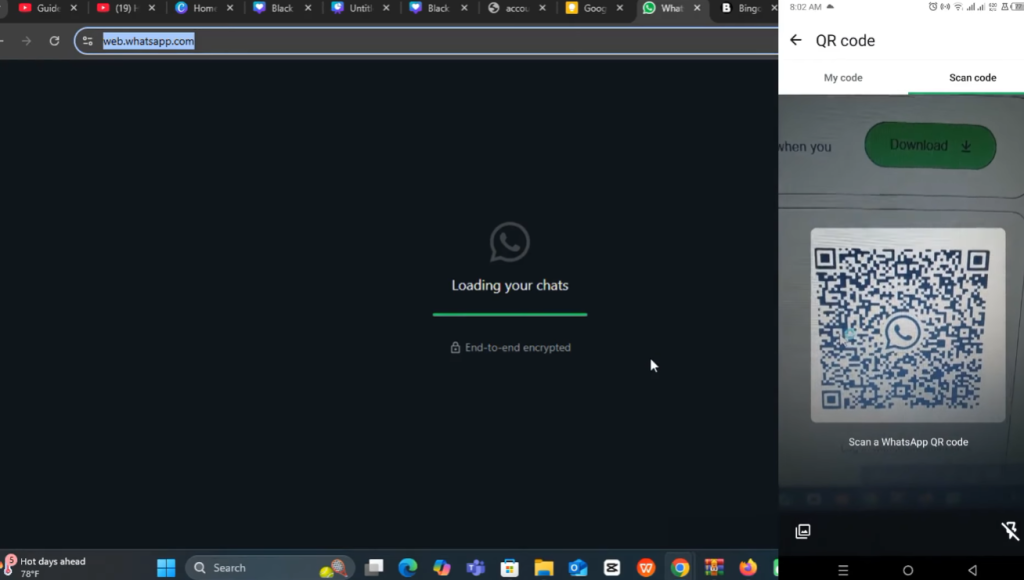
Task: Open Outlook from the taskbar
Action: 578,568
